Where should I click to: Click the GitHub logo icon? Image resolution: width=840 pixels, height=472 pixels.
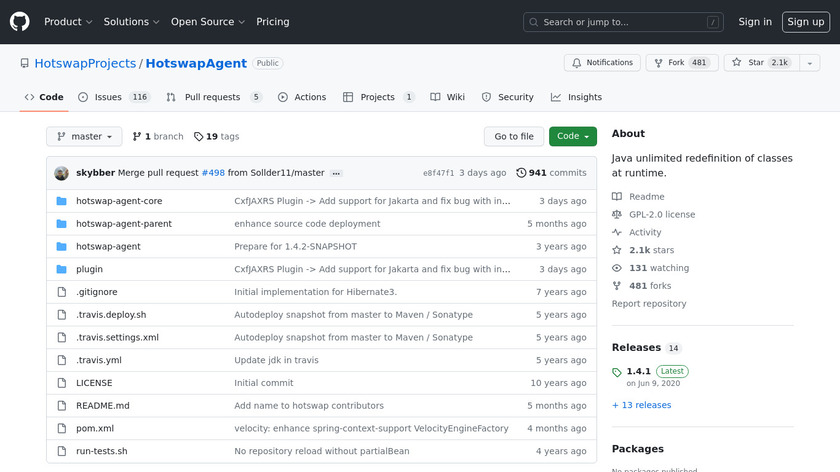point(20,22)
